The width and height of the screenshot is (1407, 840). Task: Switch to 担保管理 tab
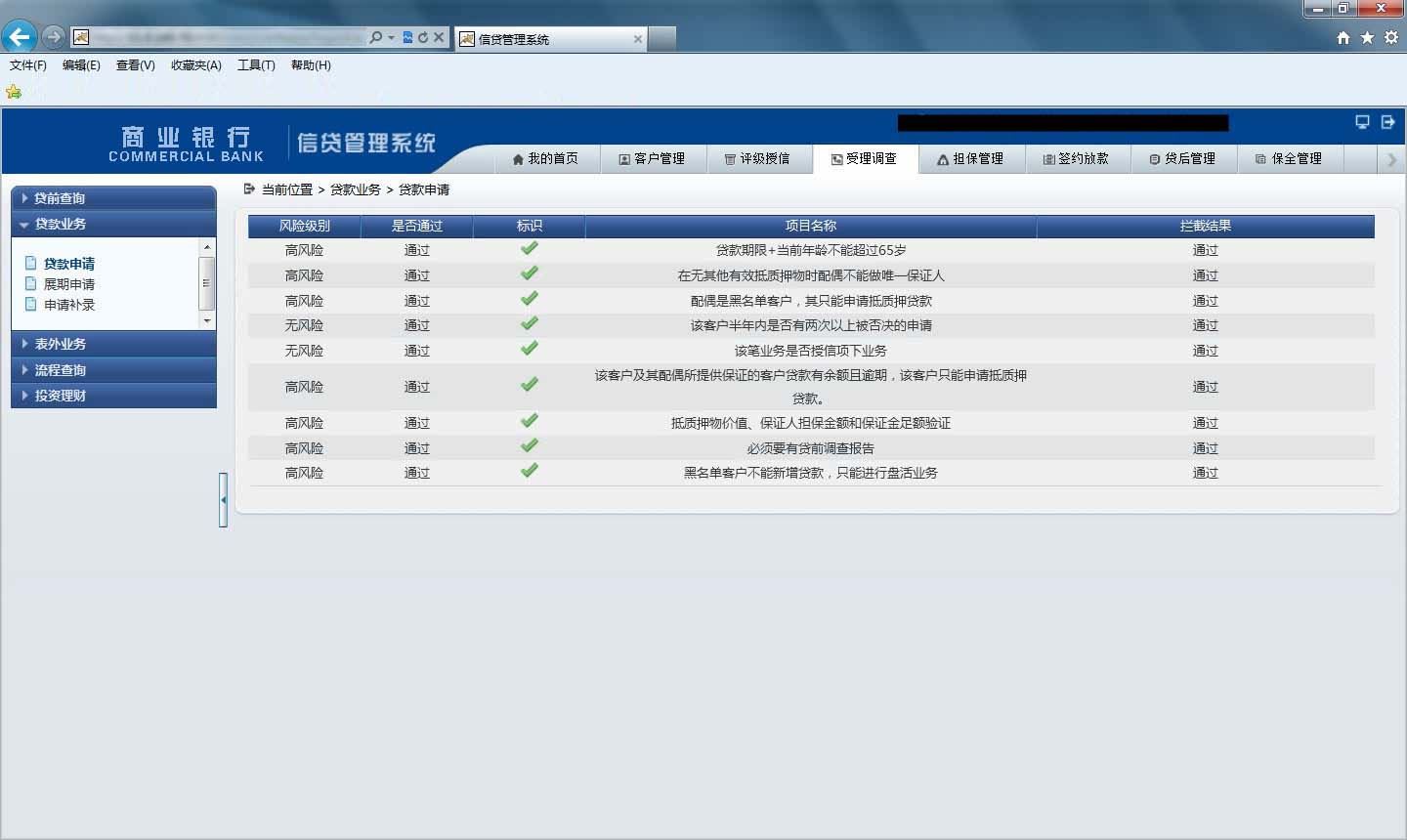click(970, 158)
